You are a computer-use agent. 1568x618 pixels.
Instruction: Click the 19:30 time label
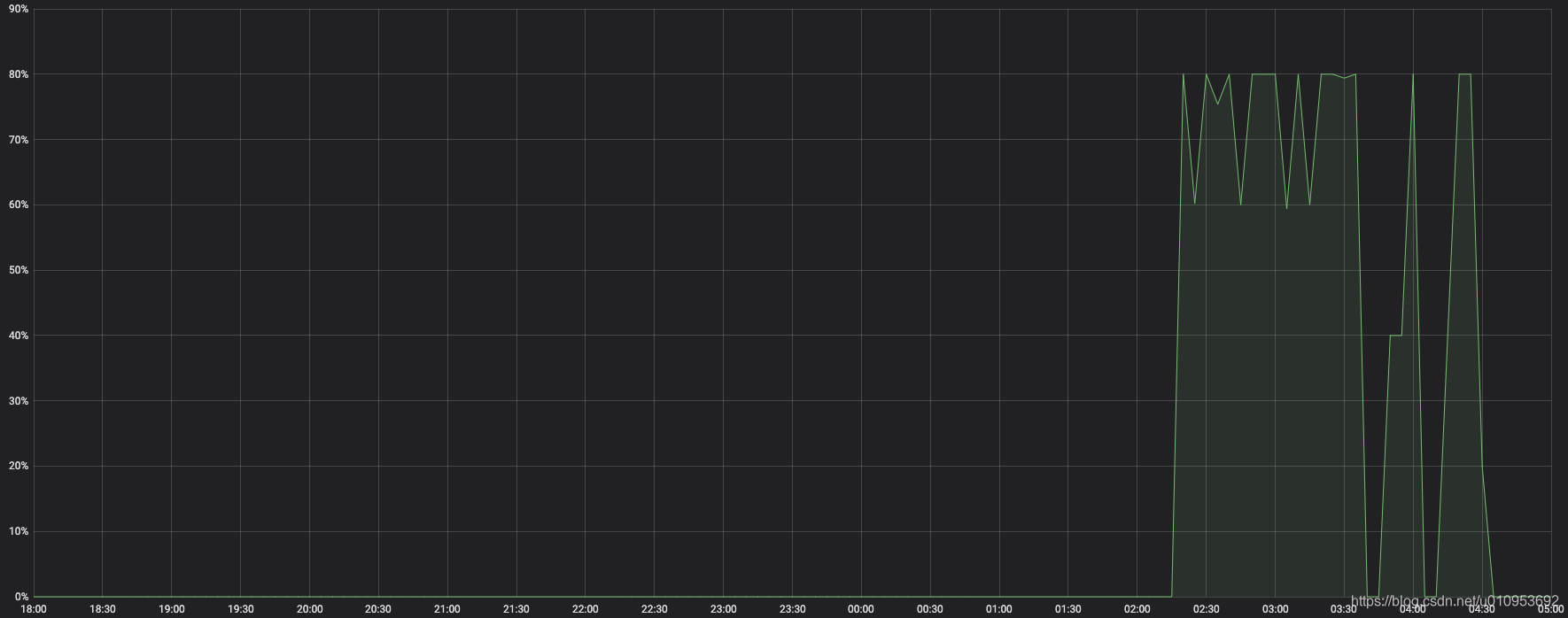(x=241, y=609)
